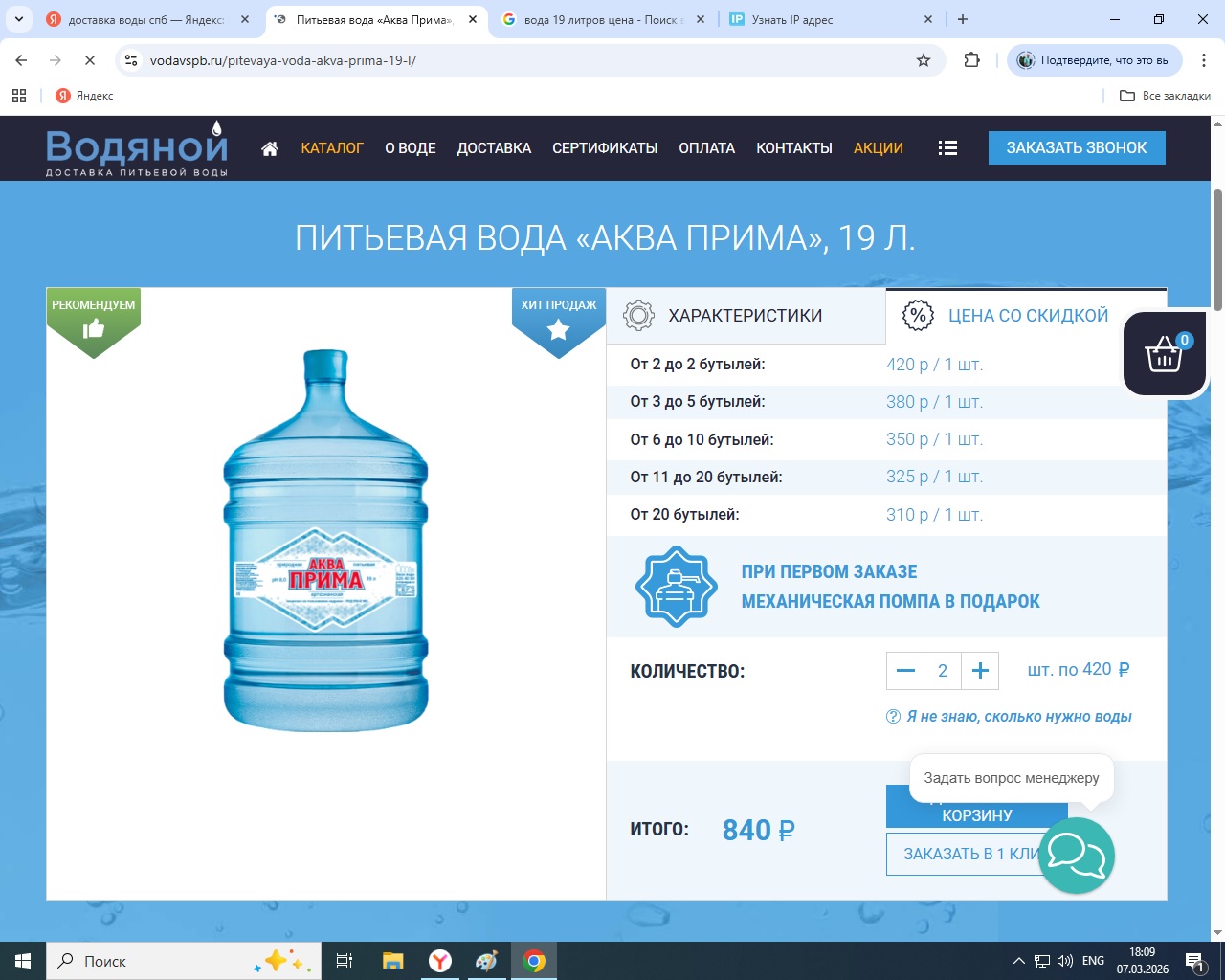Click the 'Задать вопрос менеджеру' tooltip
1225x980 pixels.
1012,778
